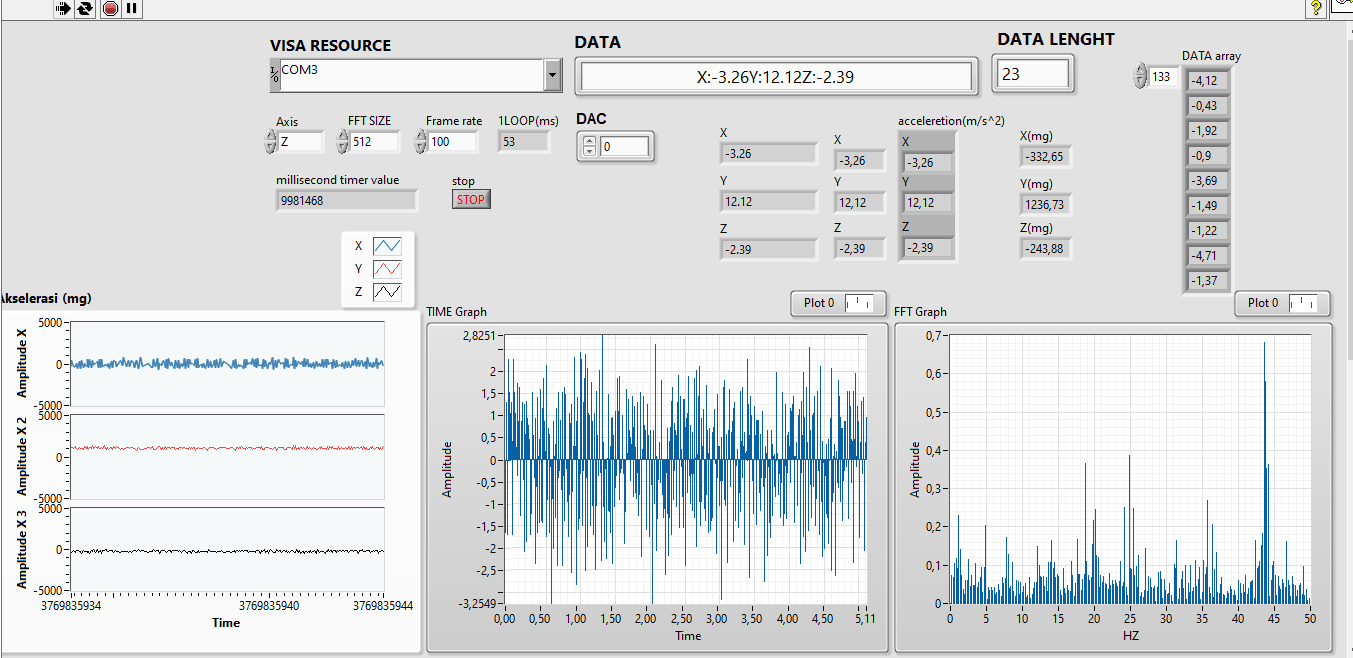Click the TIME Graph minimum label -3,2549
1353x658 pixels.
(477, 603)
